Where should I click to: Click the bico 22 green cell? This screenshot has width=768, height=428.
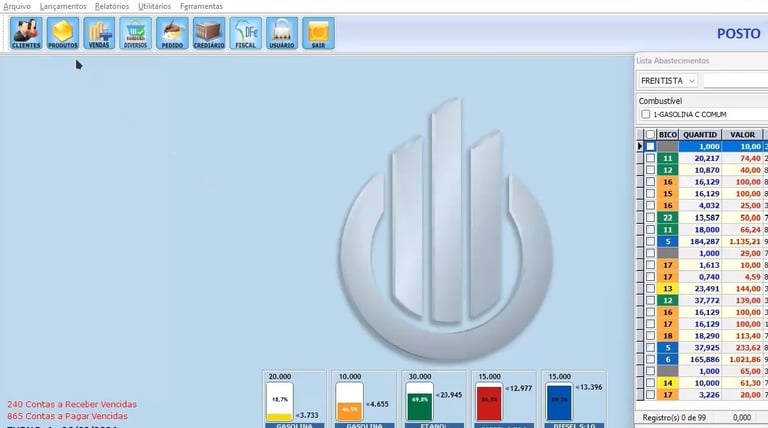pyautogui.click(x=668, y=217)
